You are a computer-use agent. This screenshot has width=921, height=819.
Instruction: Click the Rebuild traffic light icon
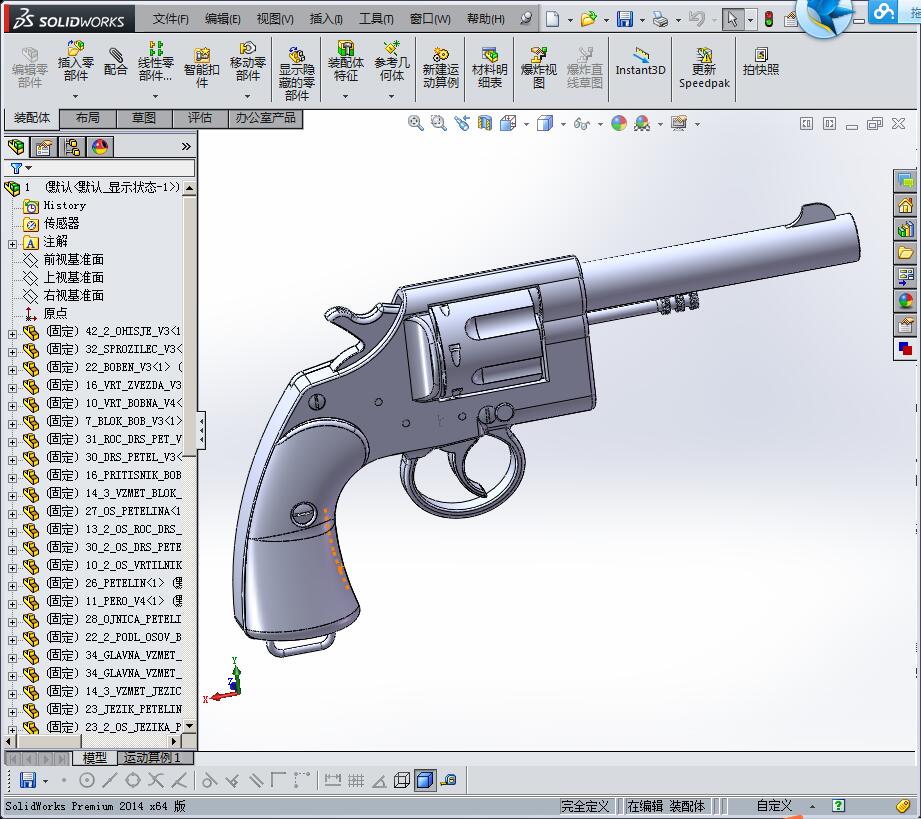coord(768,19)
